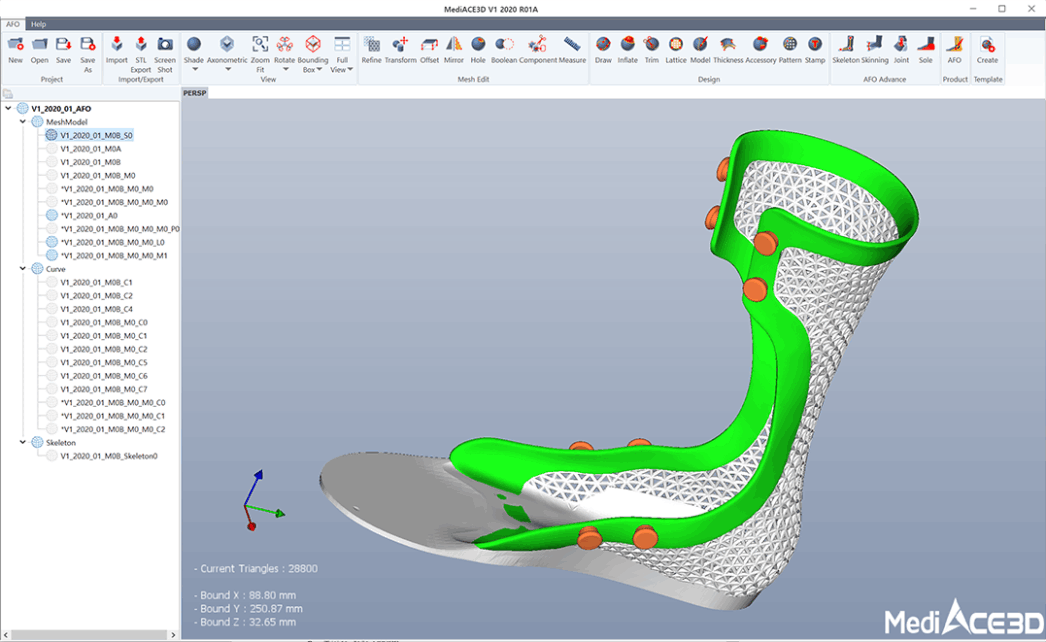Choose the Hole tool
This screenshot has height=642, width=1046.
[478, 45]
